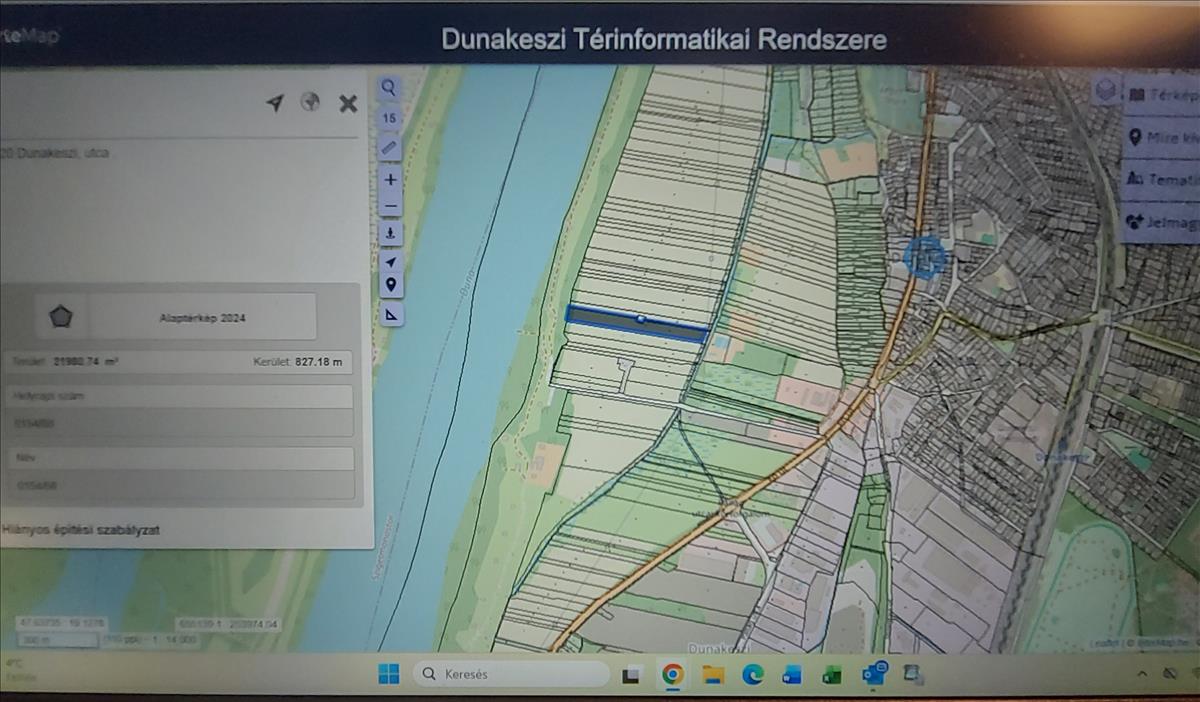
Task: Open the Tematikus menu item
Action: pyautogui.click(x=1162, y=179)
